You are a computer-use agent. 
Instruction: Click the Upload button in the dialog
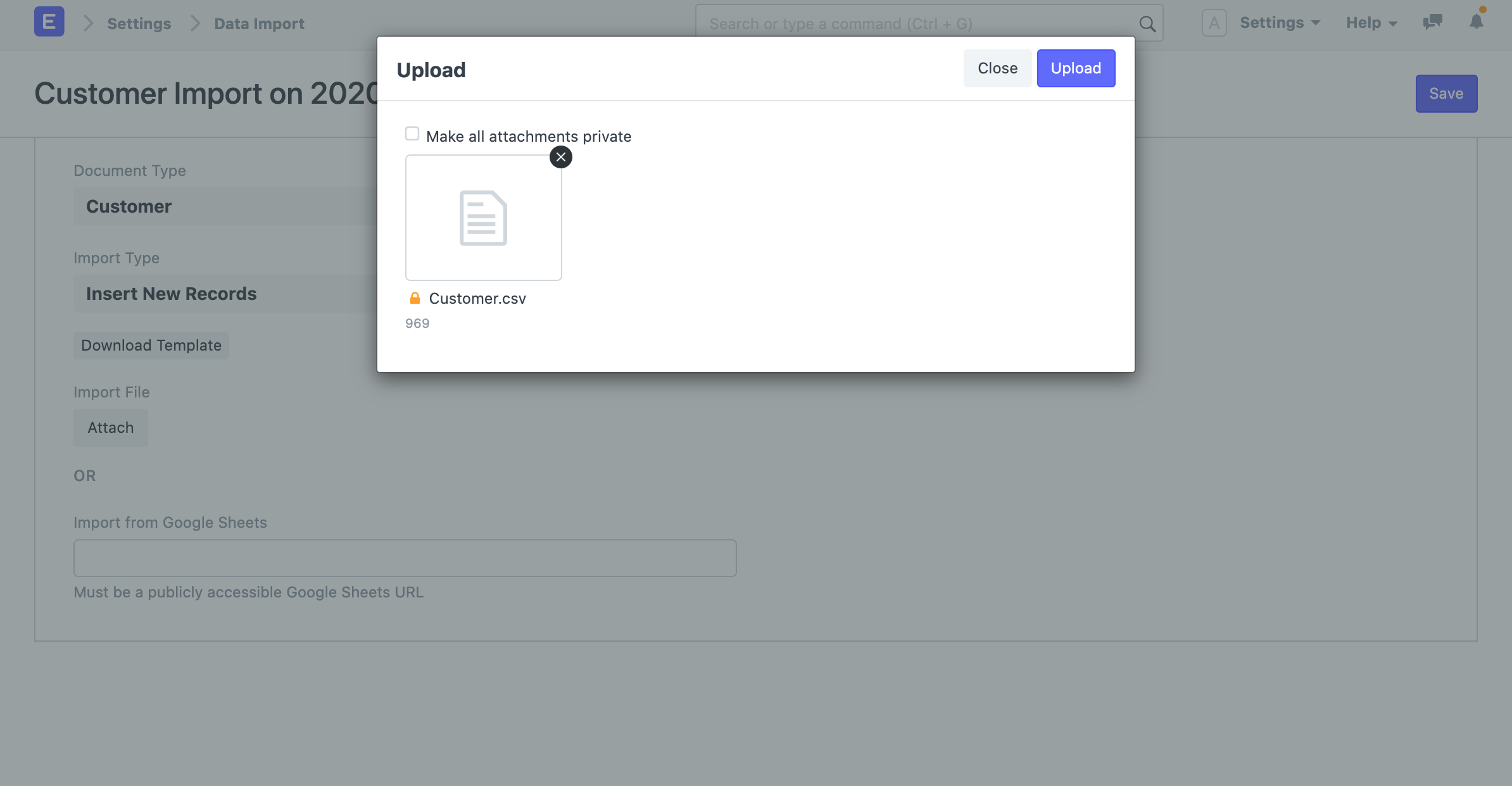[1075, 68]
